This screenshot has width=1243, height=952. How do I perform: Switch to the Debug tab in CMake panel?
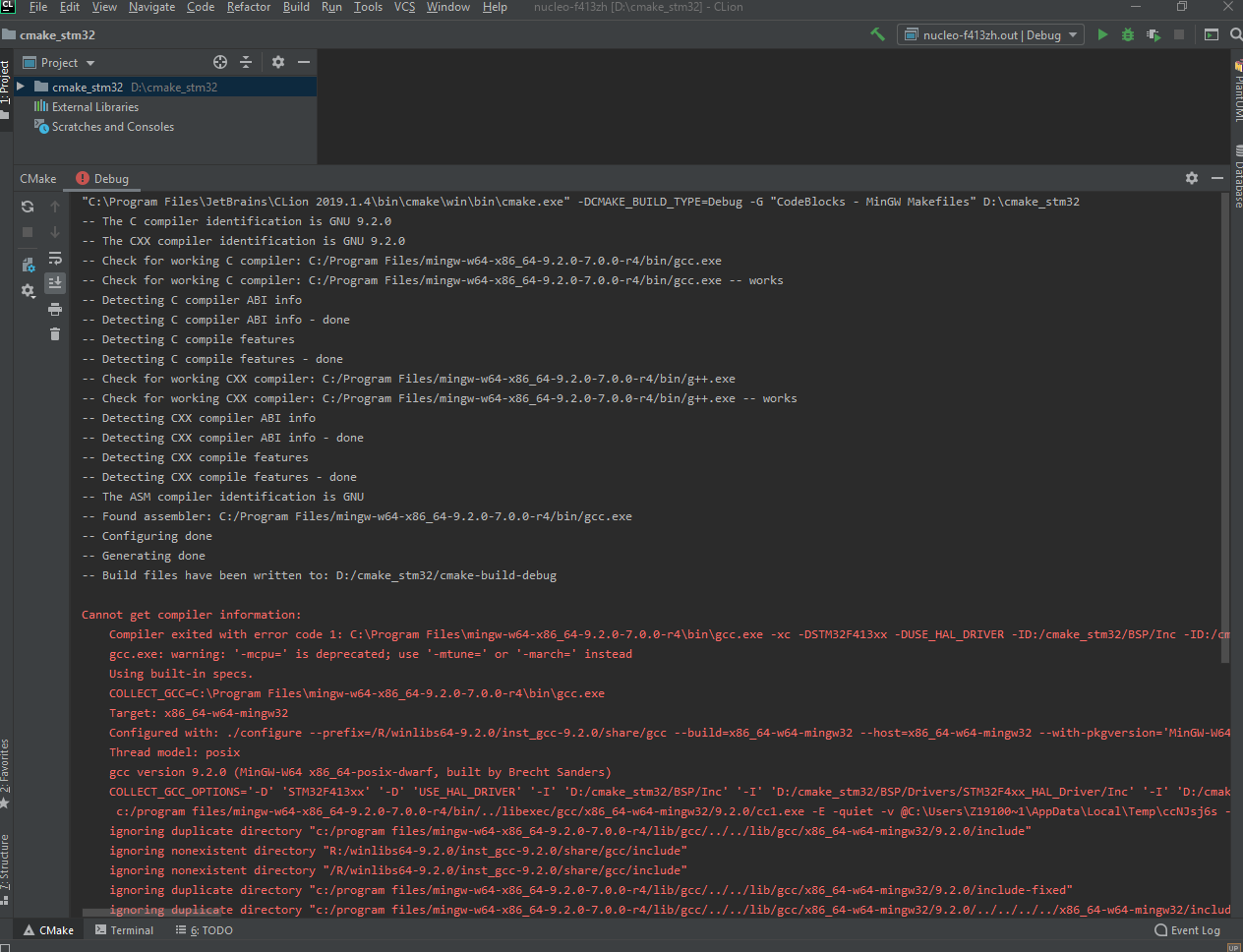tap(102, 179)
